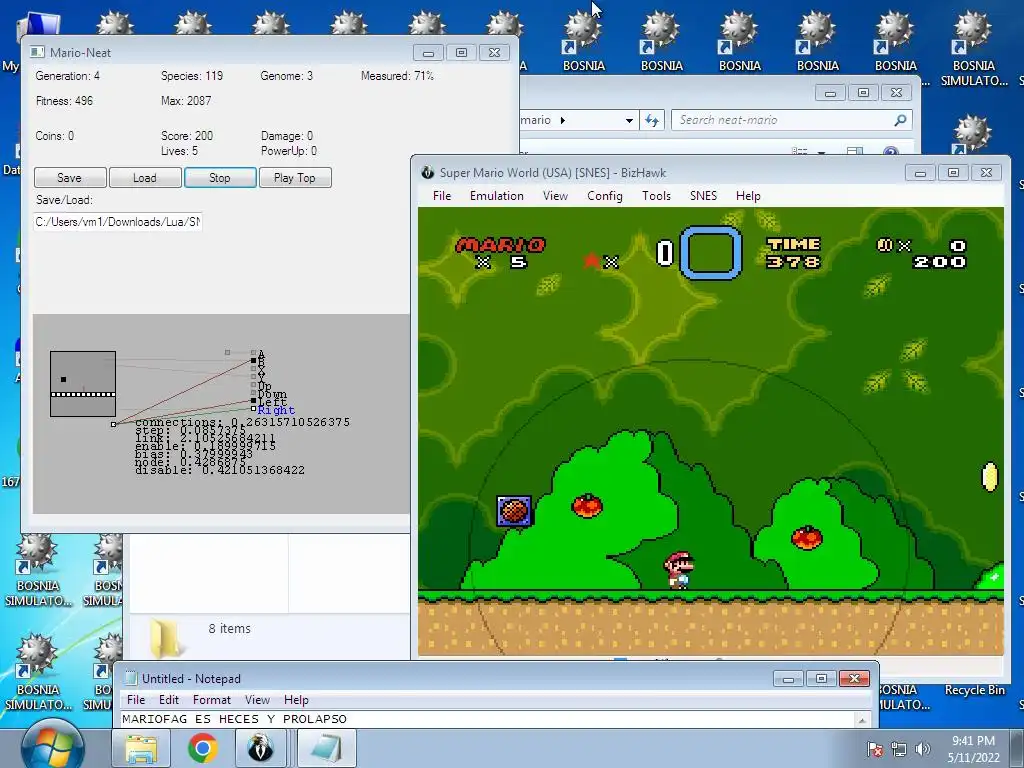Open the BizHawk Tools menu

click(656, 196)
